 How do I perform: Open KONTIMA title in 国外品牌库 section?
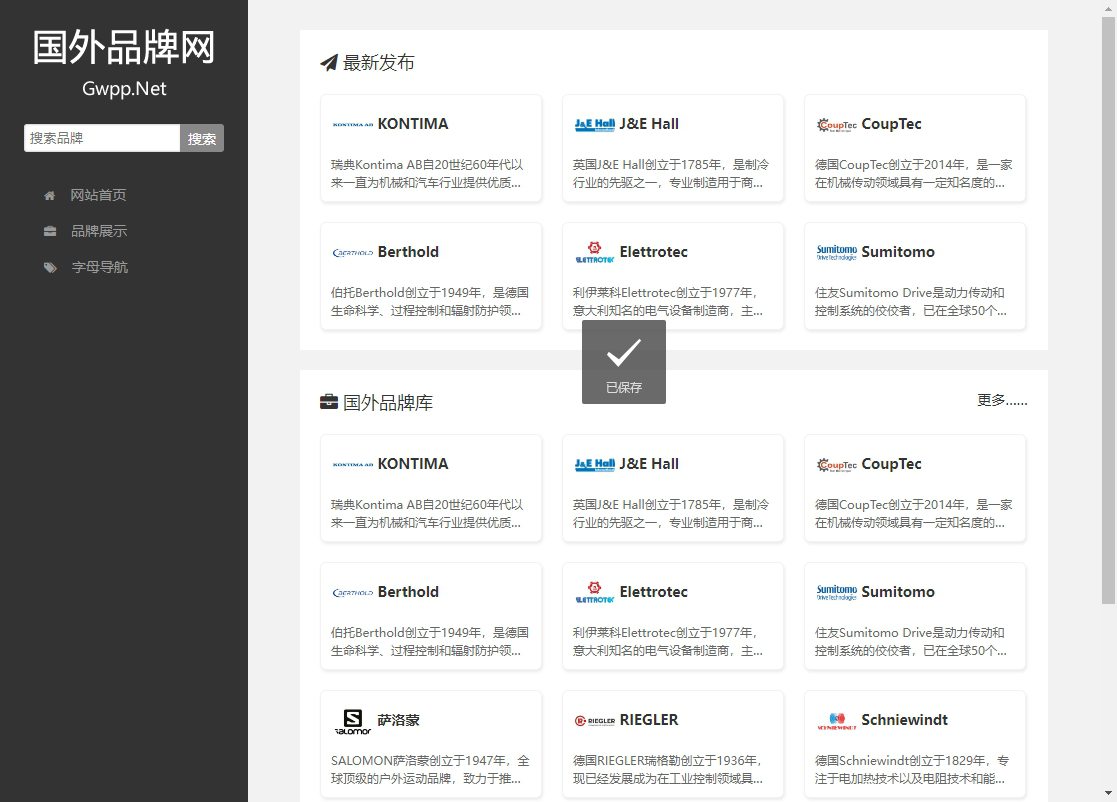412,464
